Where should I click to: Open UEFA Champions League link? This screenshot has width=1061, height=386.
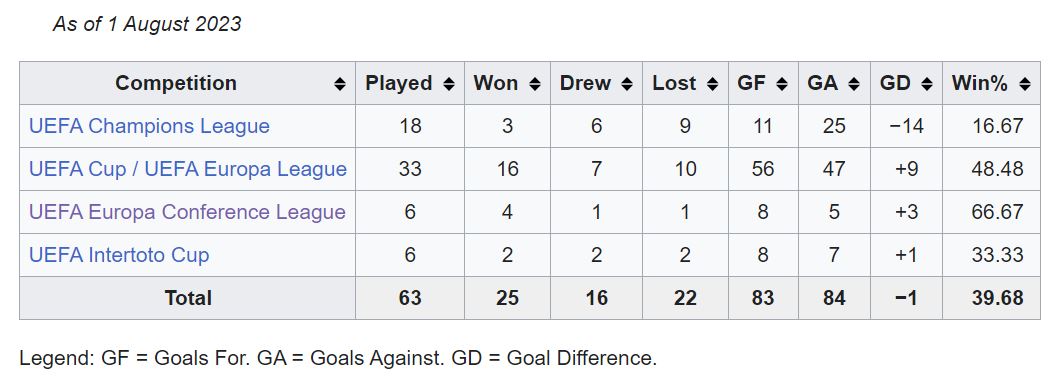(149, 126)
